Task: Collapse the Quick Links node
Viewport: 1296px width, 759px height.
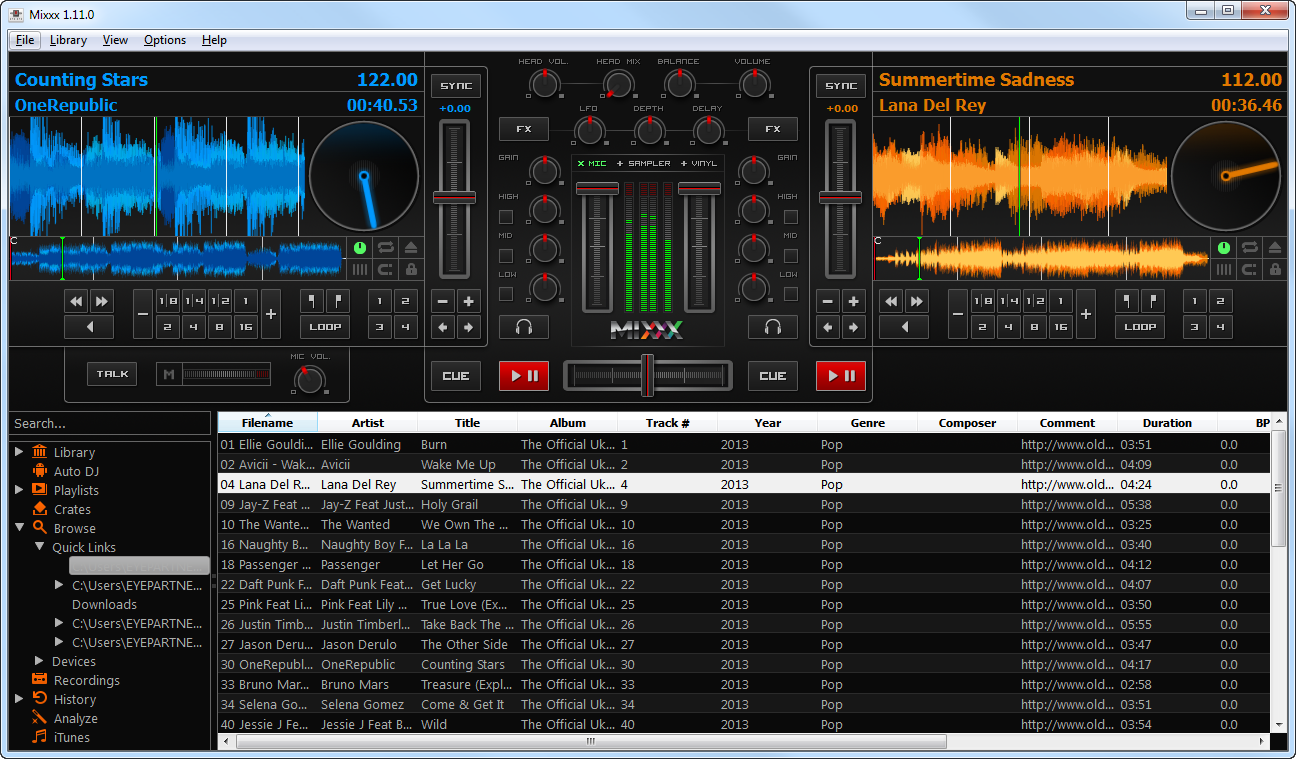Action: pos(39,547)
